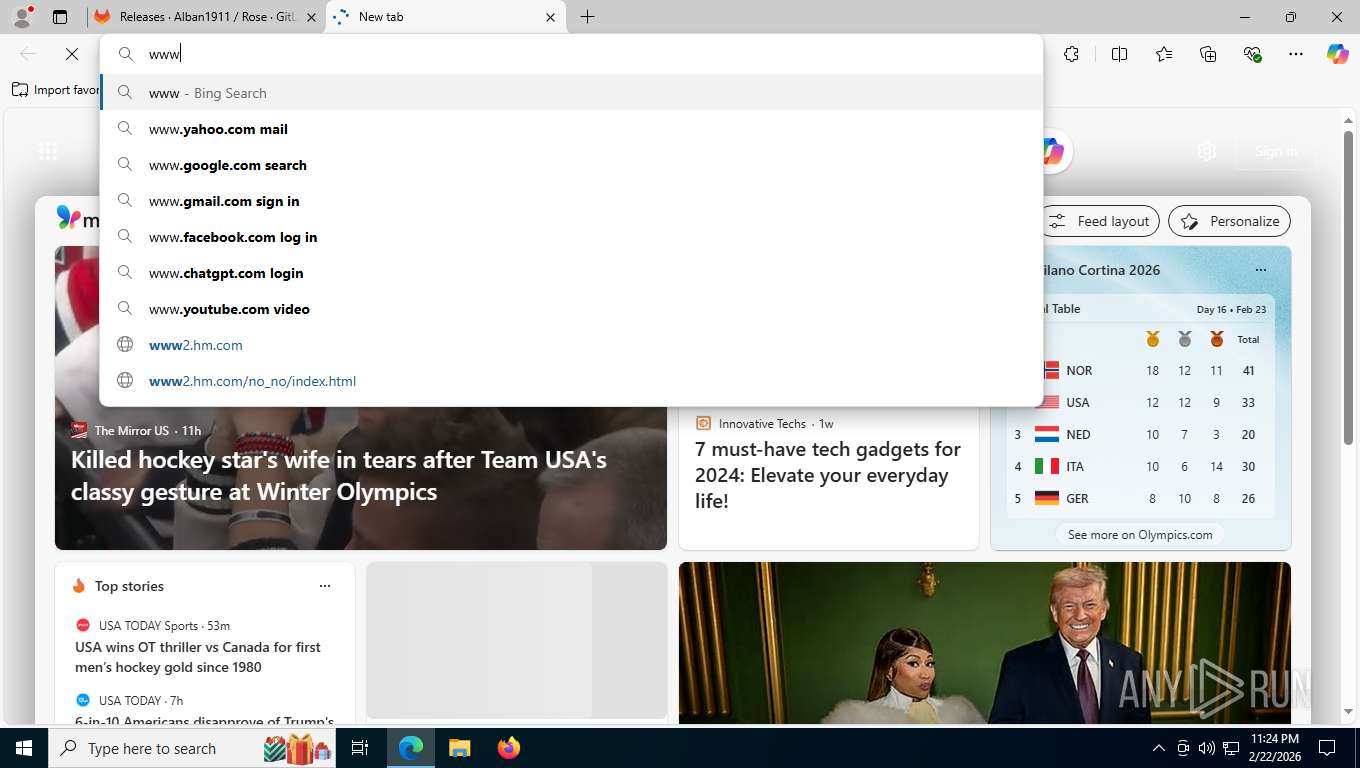The width and height of the screenshot is (1360, 768).
Task: Click the Personalize button
Action: coord(1230,221)
